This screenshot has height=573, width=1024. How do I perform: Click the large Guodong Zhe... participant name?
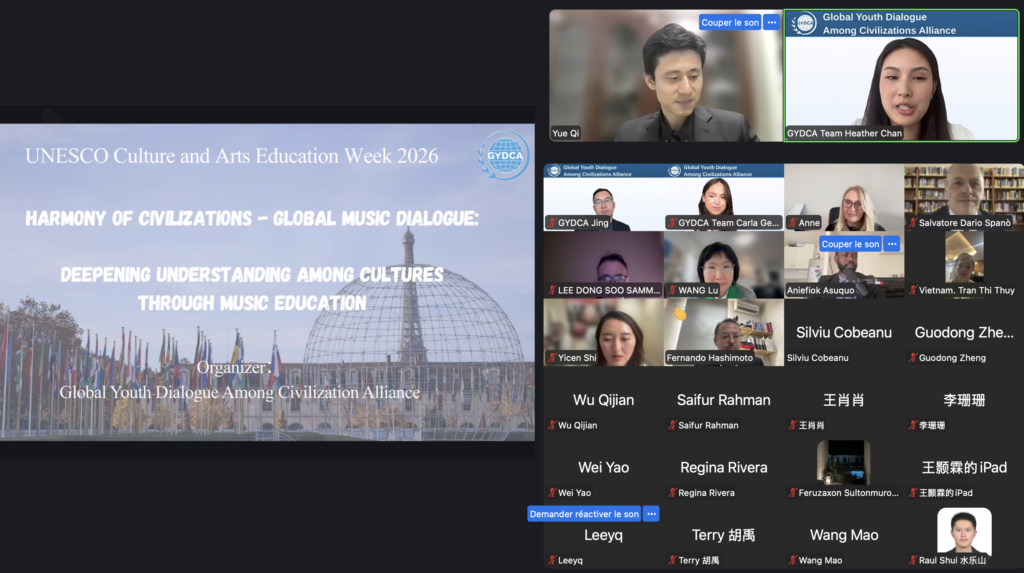[x=964, y=333]
